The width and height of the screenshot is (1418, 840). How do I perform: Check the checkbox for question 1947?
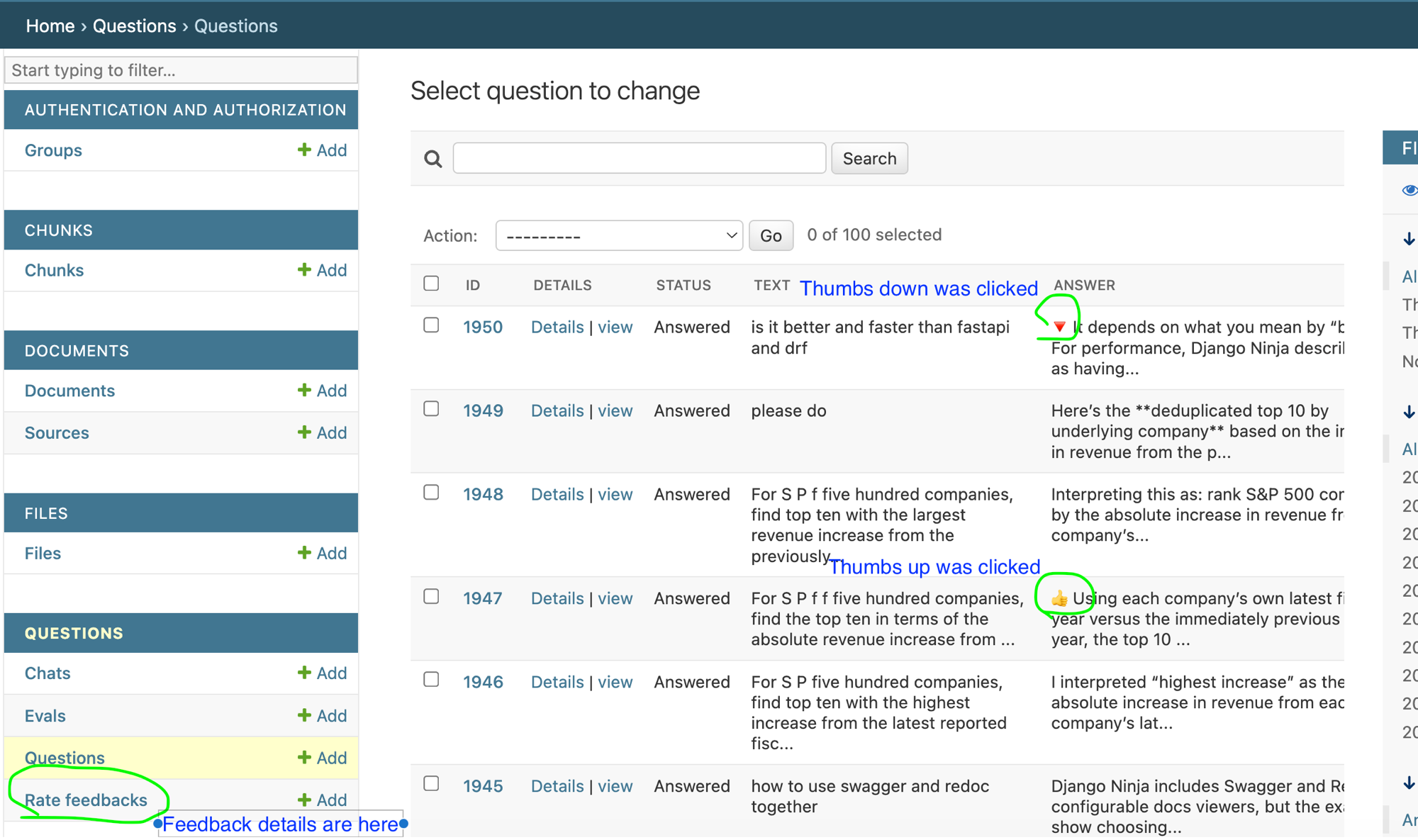pyautogui.click(x=431, y=597)
